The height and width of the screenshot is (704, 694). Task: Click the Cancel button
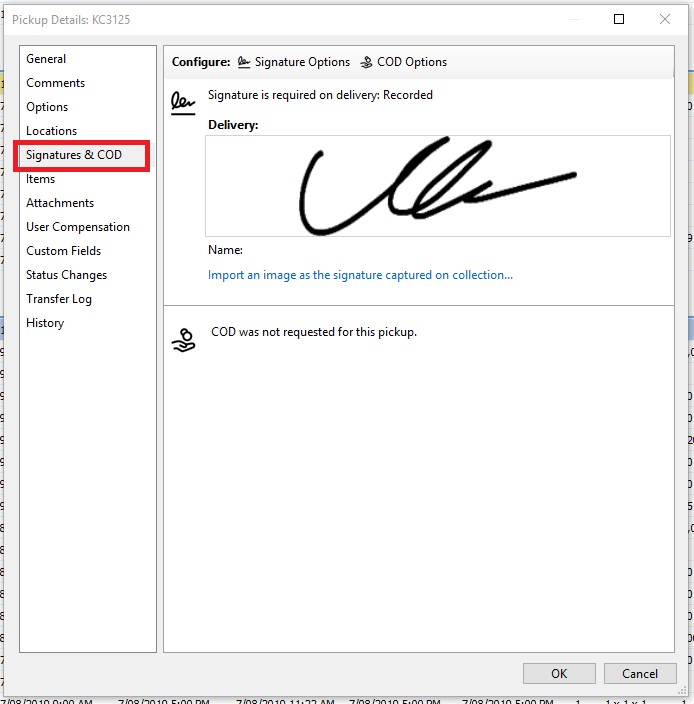pos(640,673)
